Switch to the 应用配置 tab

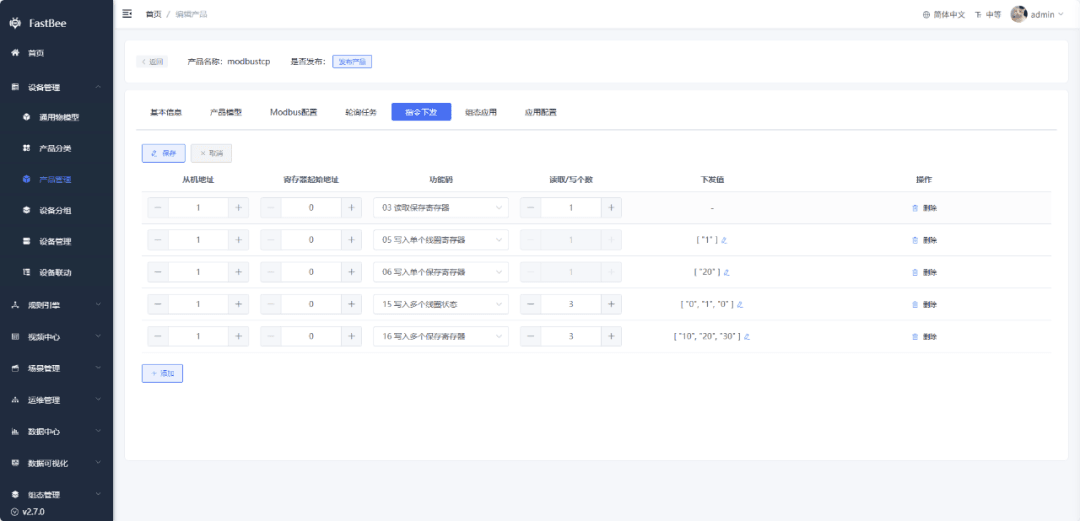click(541, 112)
